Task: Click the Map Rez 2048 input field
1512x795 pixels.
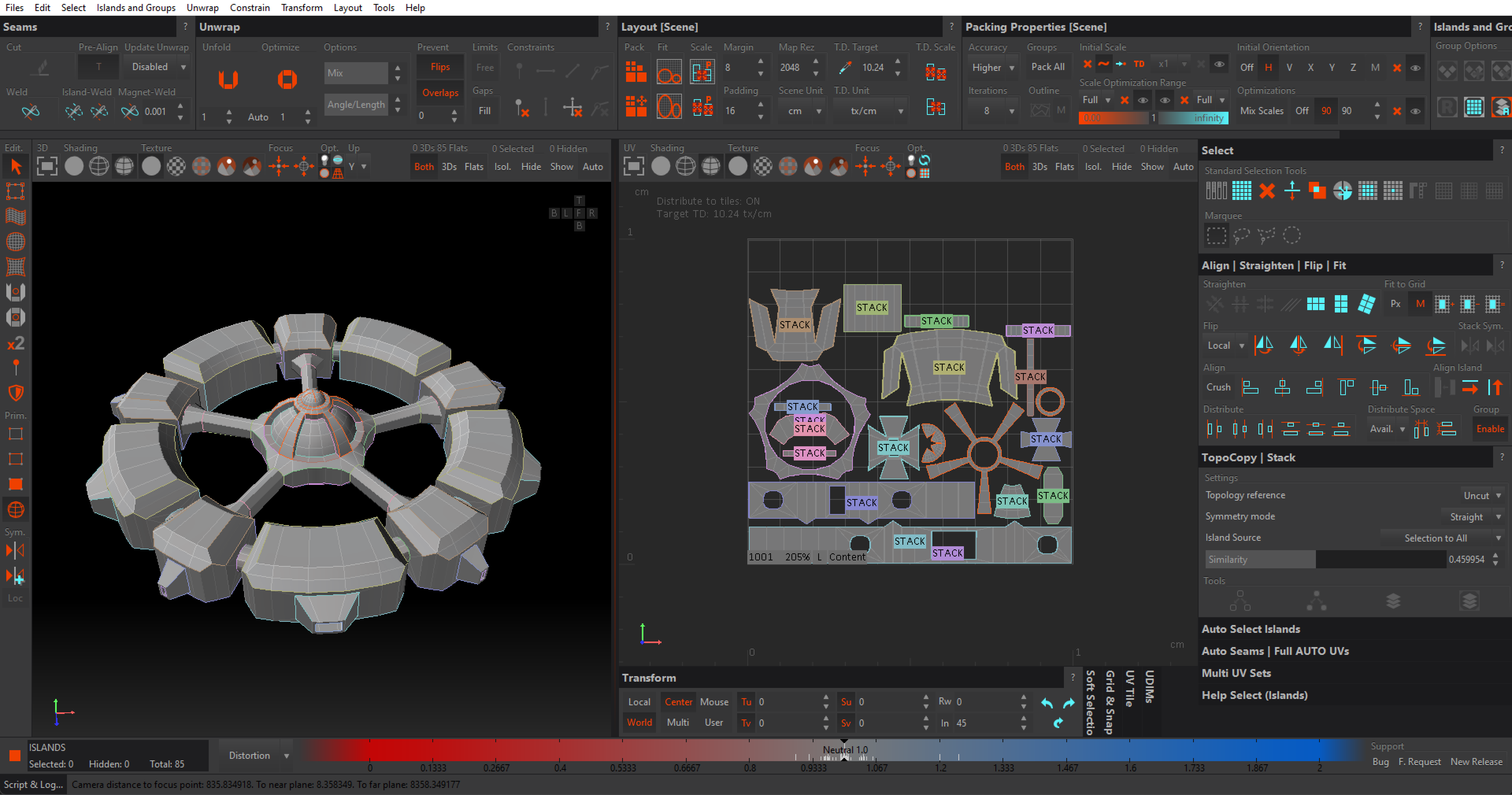Action: pyautogui.click(x=793, y=67)
